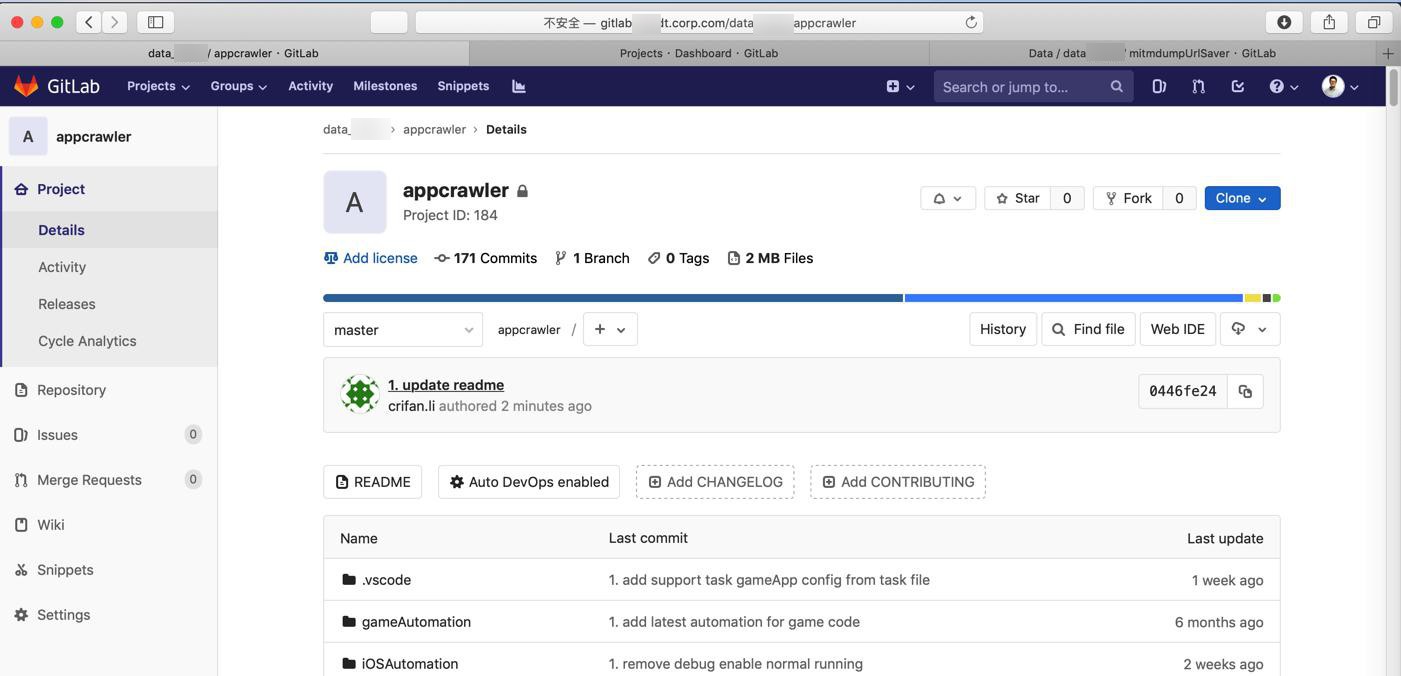Fork the appcrawler project
1401x676 pixels.
[x=1128, y=198]
